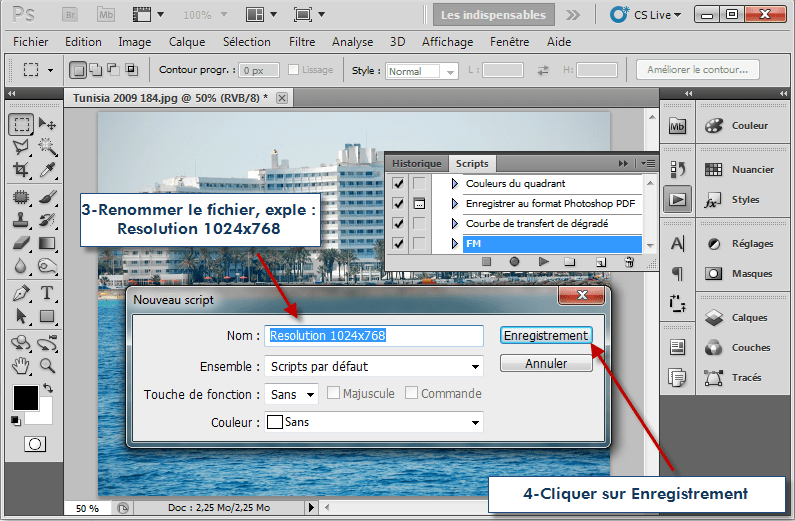This screenshot has width=795, height=521.
Task: Click the Nom input field
Action: [x=374, y=336]
